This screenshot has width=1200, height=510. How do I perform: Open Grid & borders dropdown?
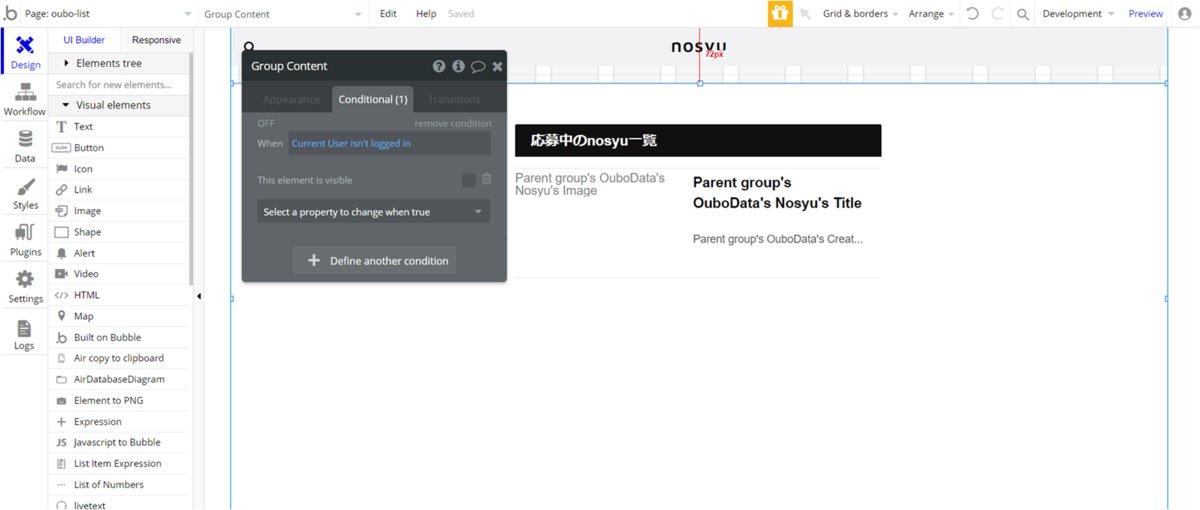(x=860, y=14)
